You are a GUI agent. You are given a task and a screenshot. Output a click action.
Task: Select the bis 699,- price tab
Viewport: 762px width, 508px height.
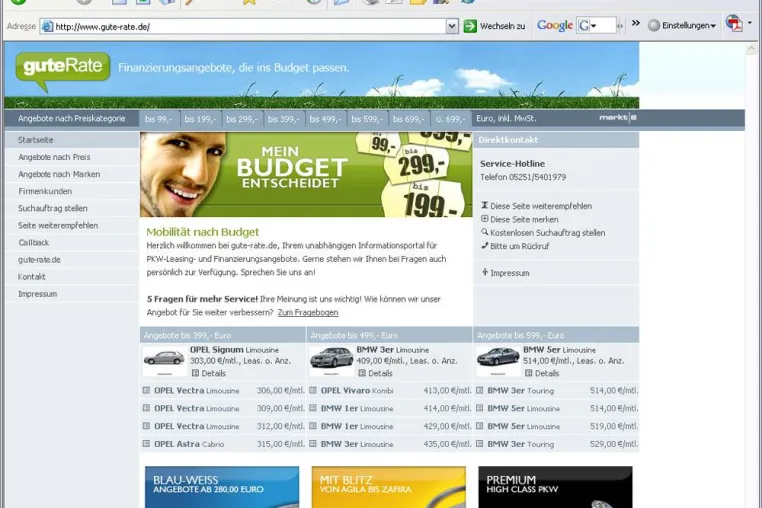click(409, 119)
